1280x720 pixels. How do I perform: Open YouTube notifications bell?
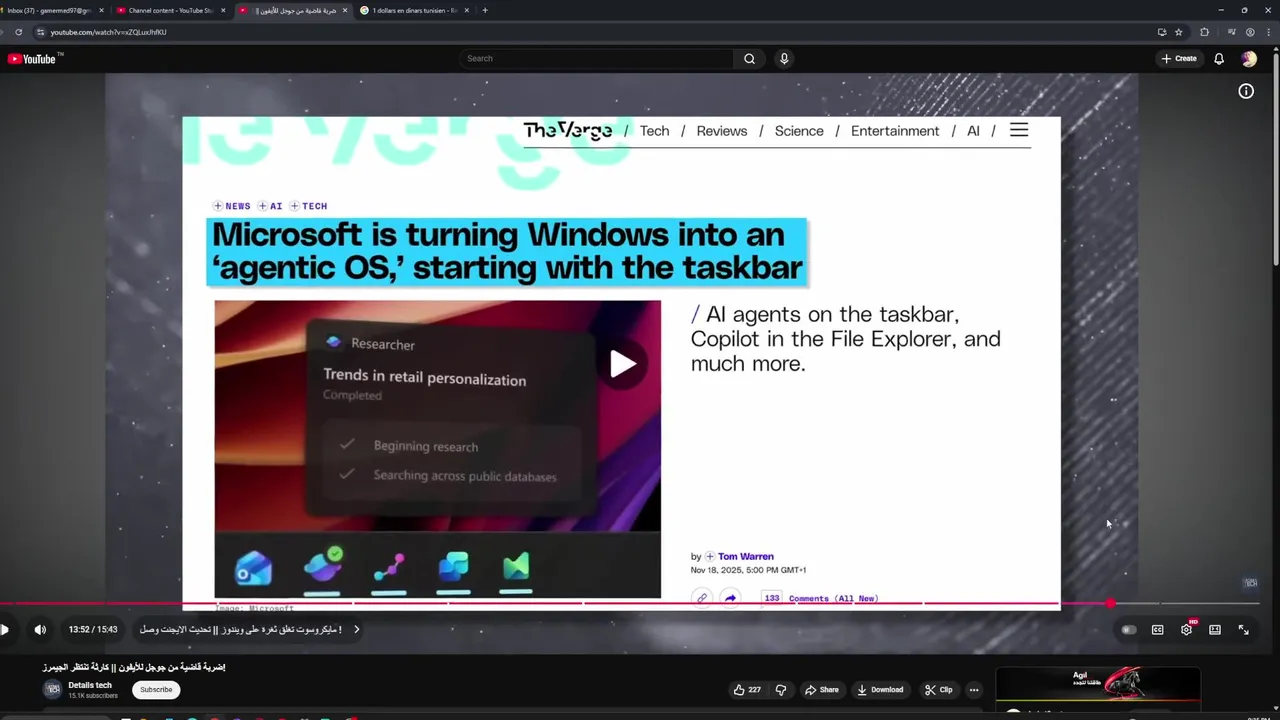click(1219, 59)
